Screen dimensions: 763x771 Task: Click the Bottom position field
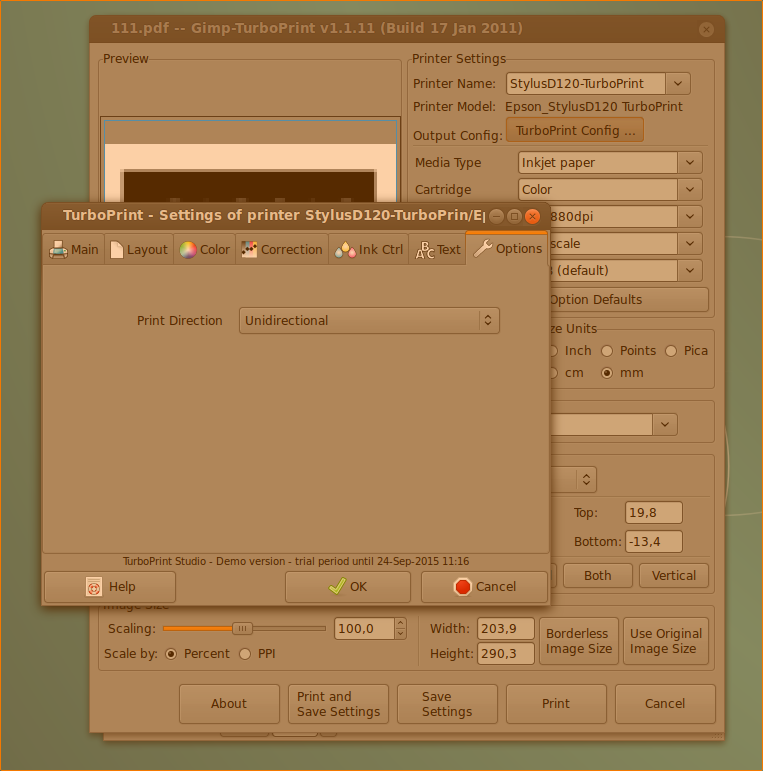(654, 542)
